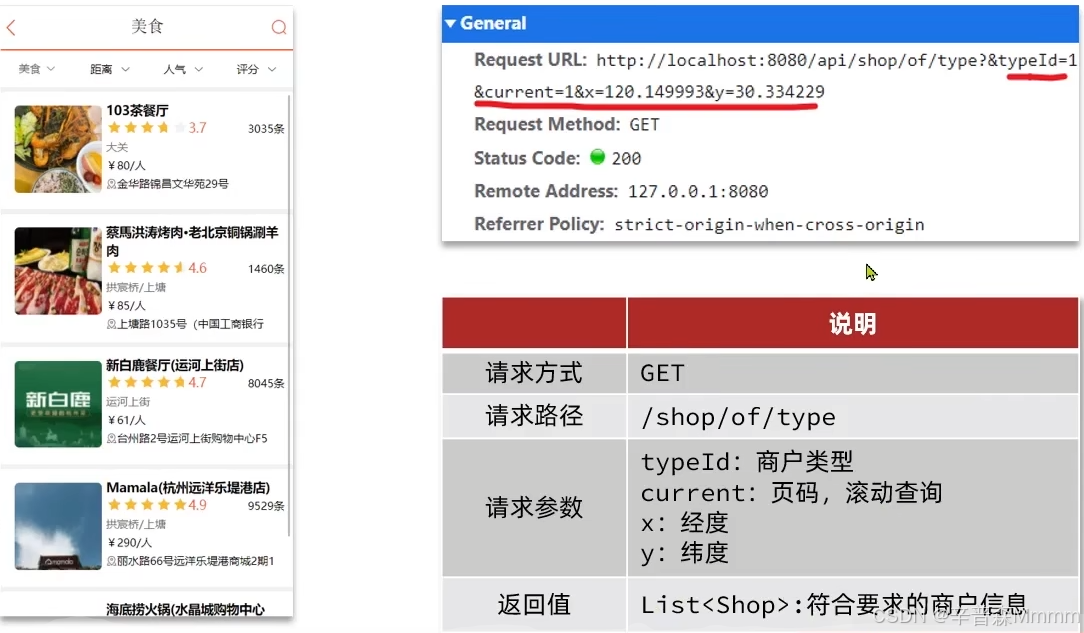Select the 103茶餐厅 shop title
Image resolution: width=1084 pixels, height=633 pixels.
137,111
